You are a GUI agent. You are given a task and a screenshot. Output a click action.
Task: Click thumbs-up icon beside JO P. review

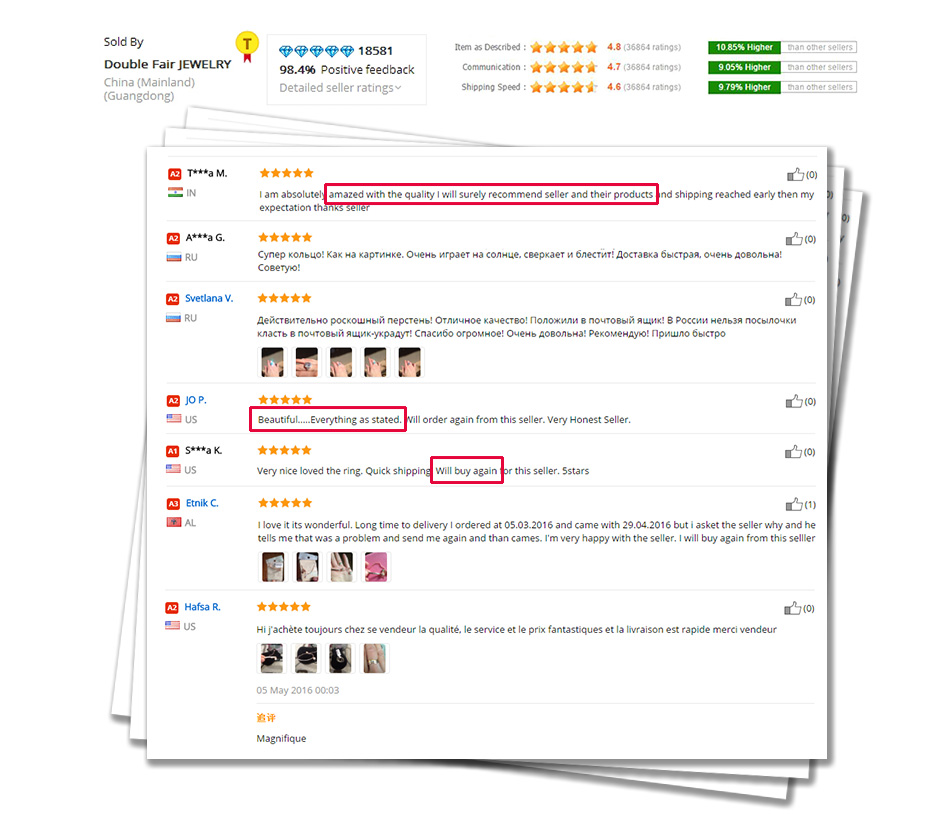(794, 401)
